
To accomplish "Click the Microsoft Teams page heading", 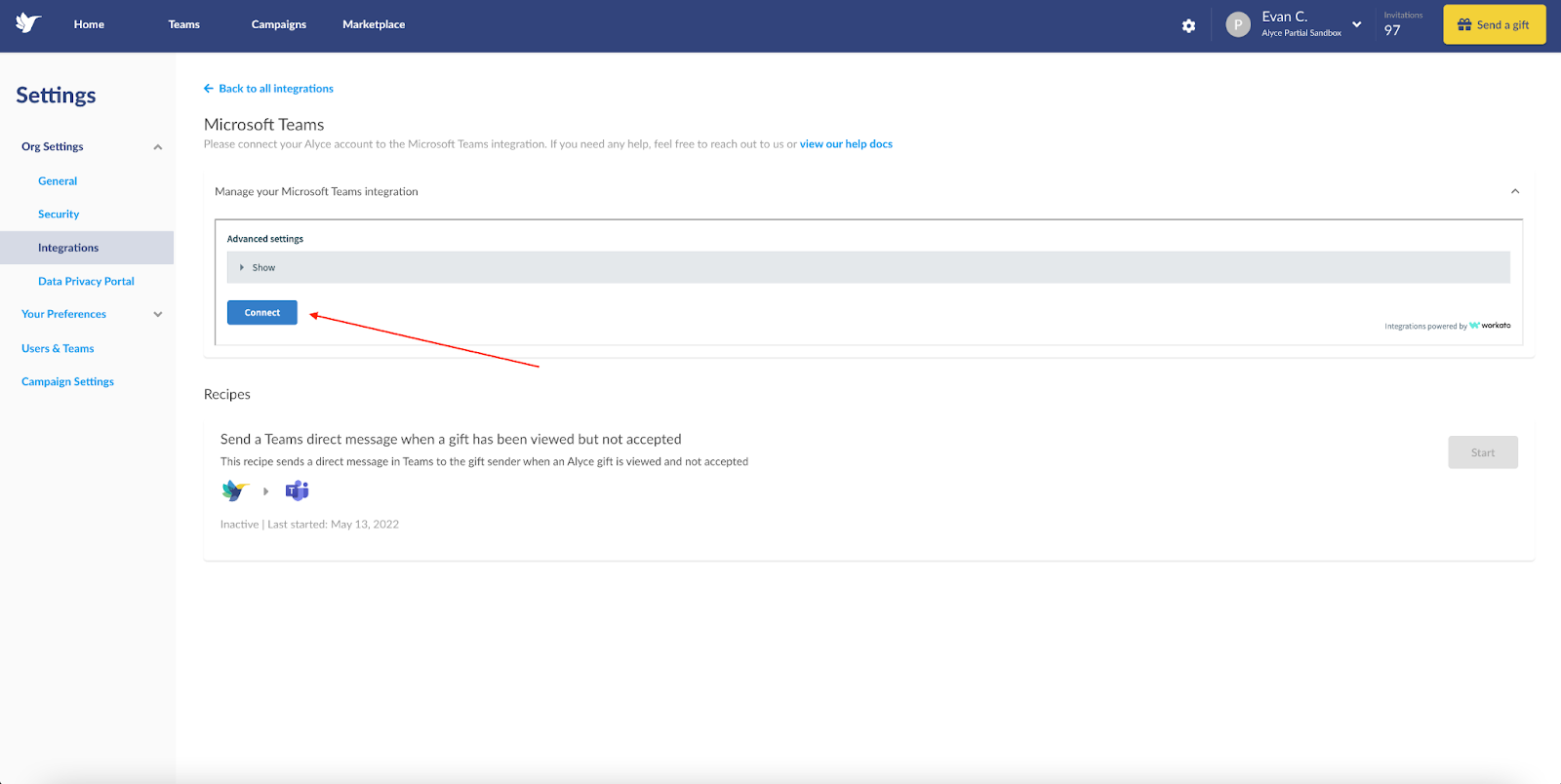I will (264, 125).
